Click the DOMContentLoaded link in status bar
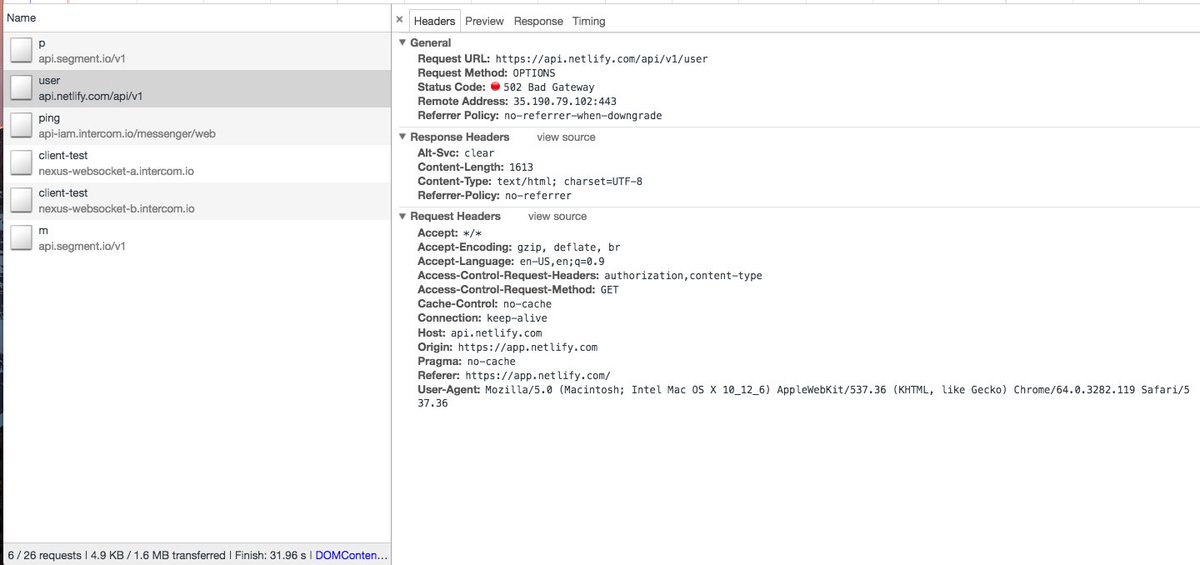The height and width of the screenshot is (565, 1200). [352, 555]
